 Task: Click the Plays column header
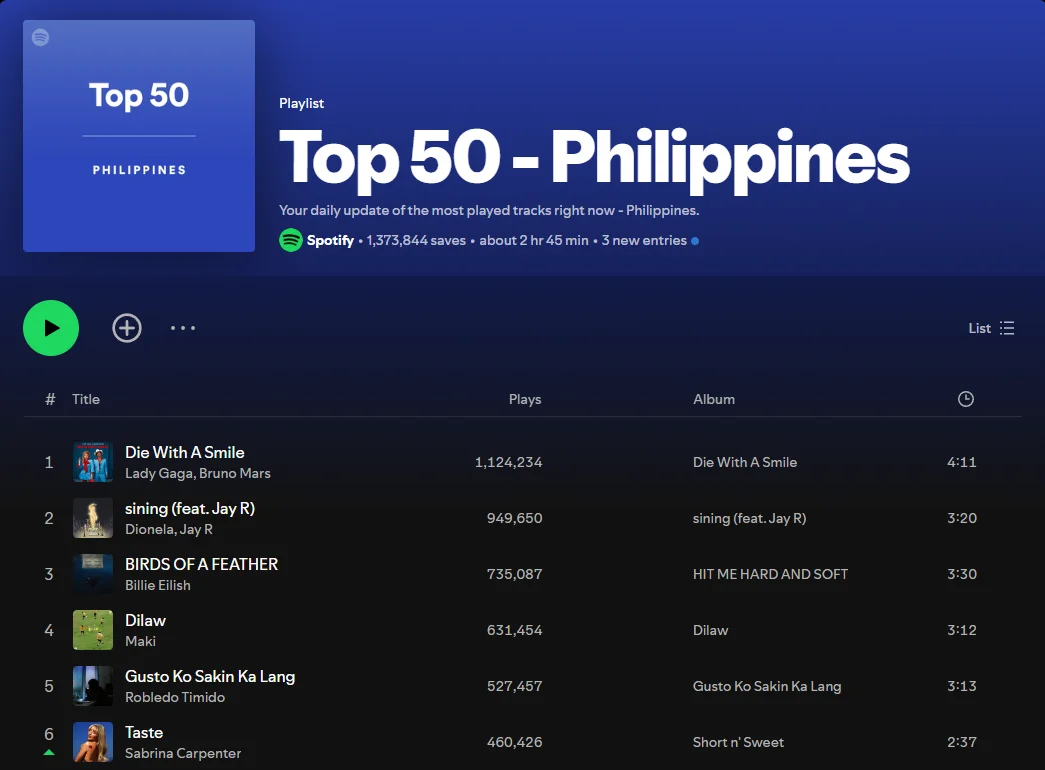coord(525,399)
